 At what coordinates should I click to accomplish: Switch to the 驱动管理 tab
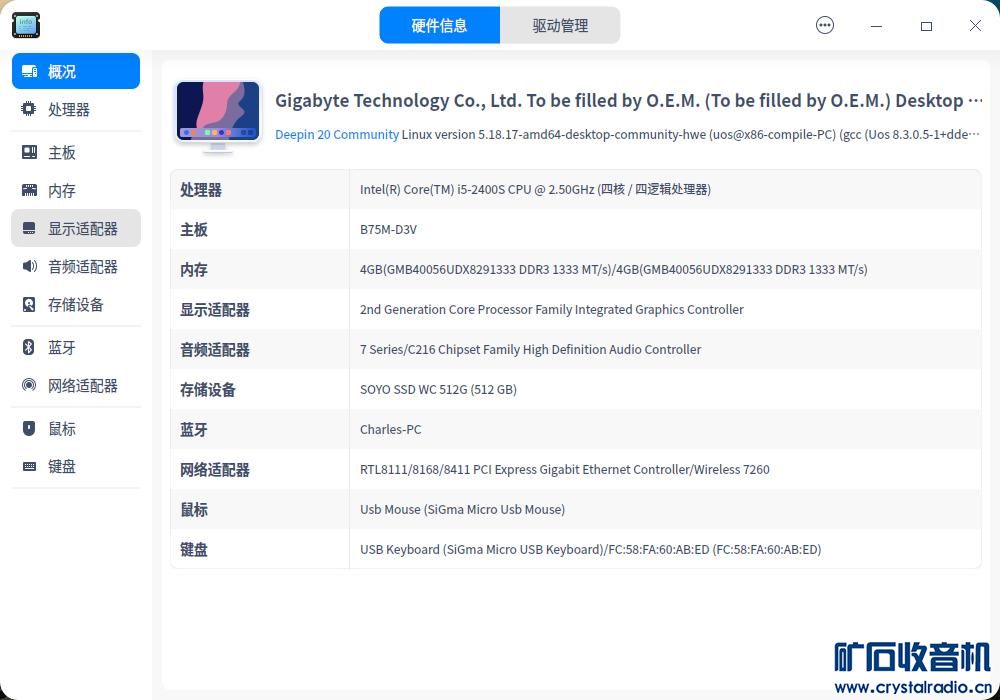560,26
